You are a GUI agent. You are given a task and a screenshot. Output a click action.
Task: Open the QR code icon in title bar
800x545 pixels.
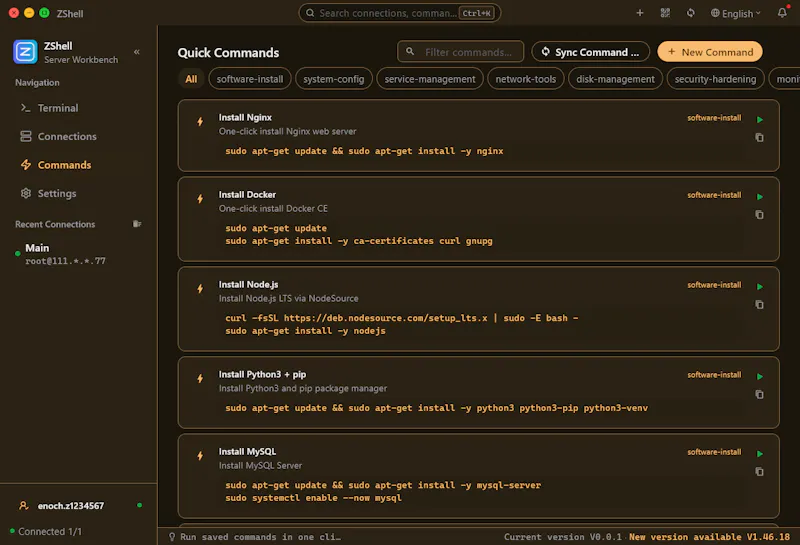coord(665,13)
